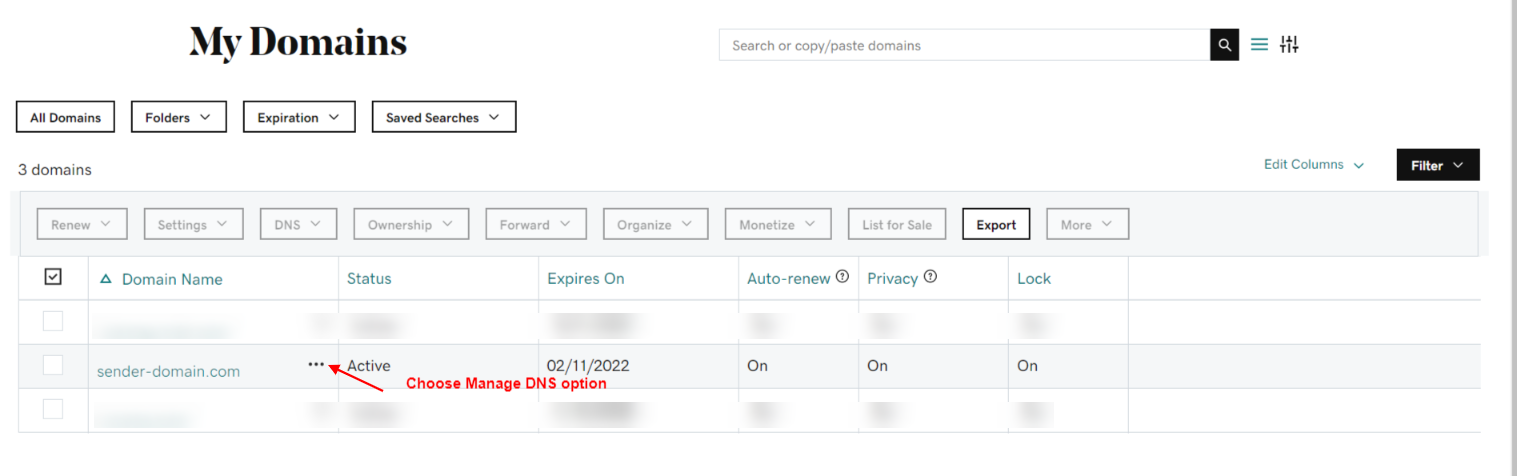Click the Export button

(996, 225)
